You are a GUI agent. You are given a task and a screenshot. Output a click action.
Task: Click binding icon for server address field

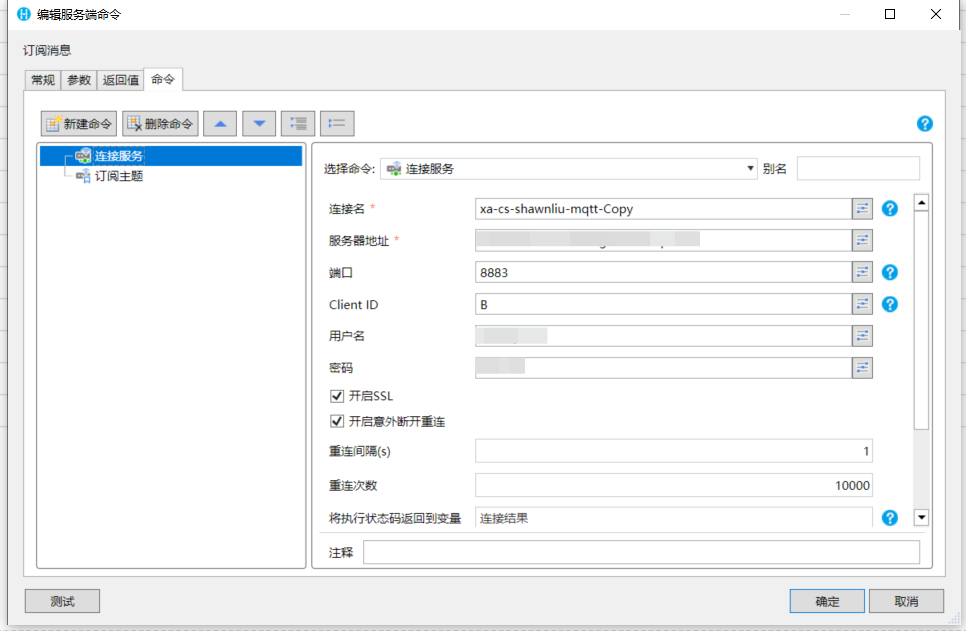862,240
